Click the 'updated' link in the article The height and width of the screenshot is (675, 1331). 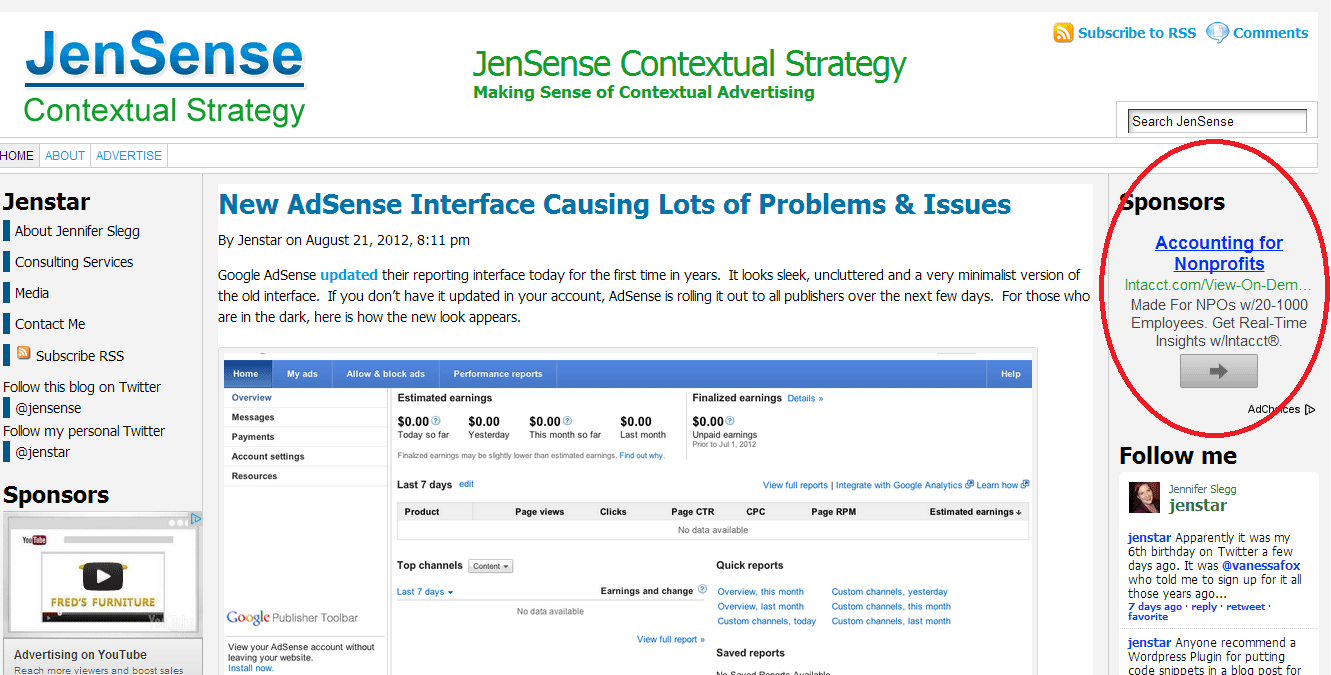pyautogui.click(x=349, y=275)
